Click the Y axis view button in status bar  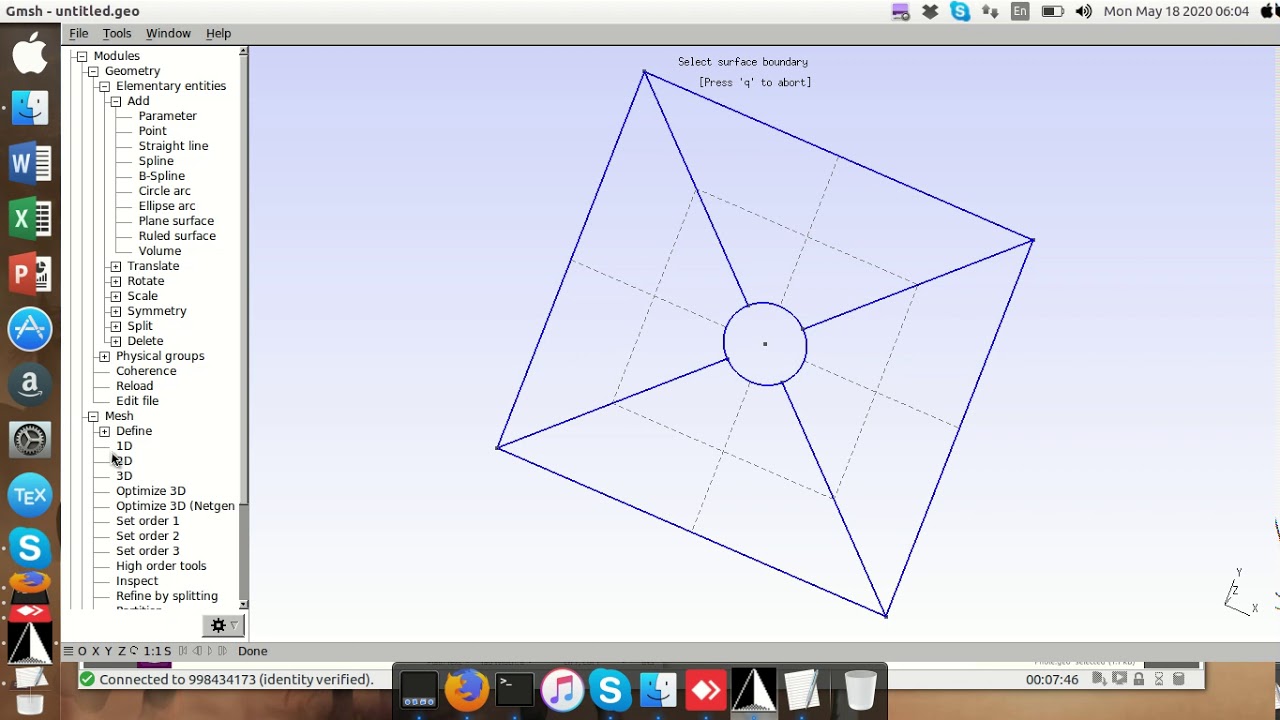click(109, 651)
